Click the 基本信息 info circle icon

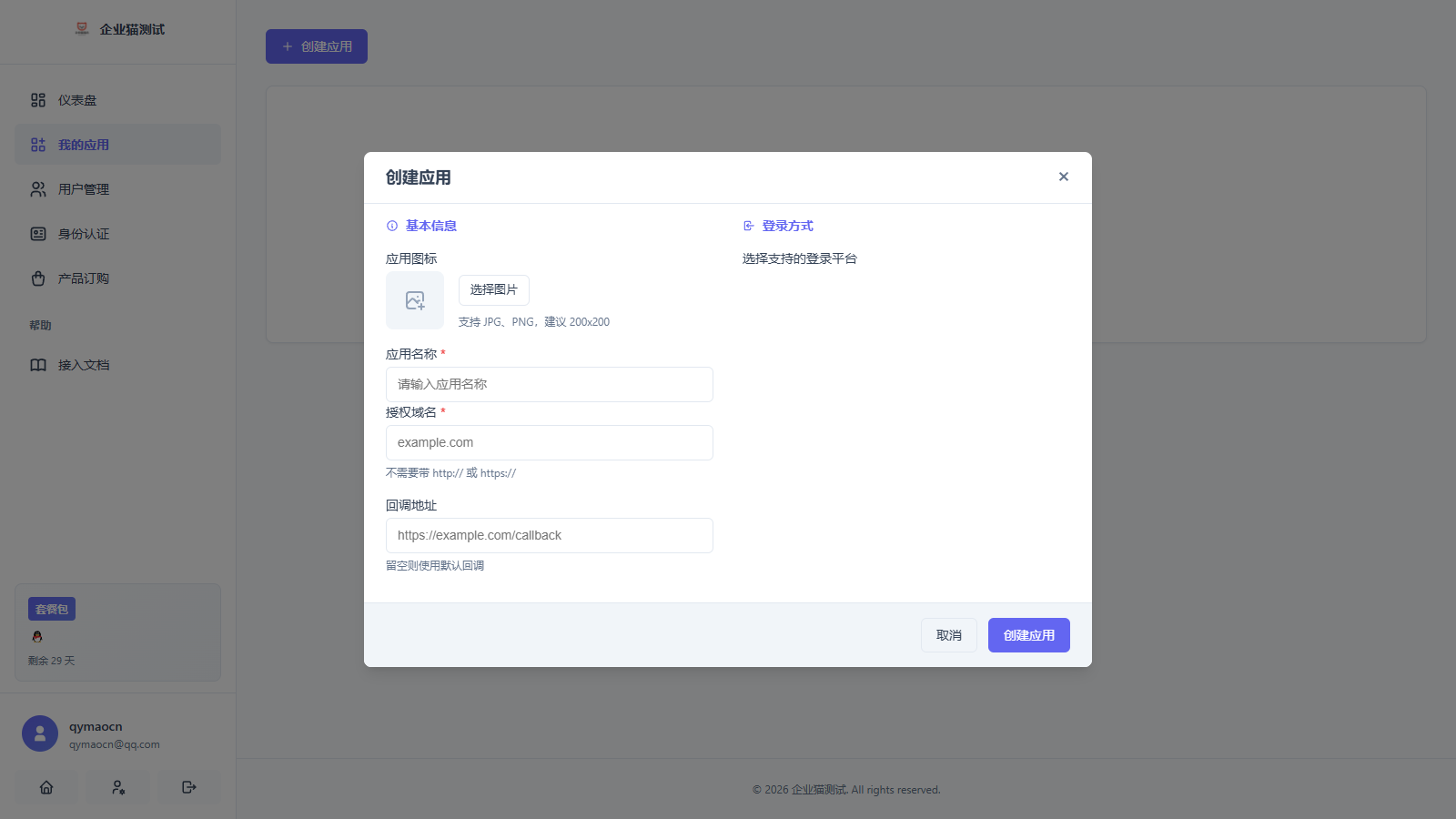392,226
